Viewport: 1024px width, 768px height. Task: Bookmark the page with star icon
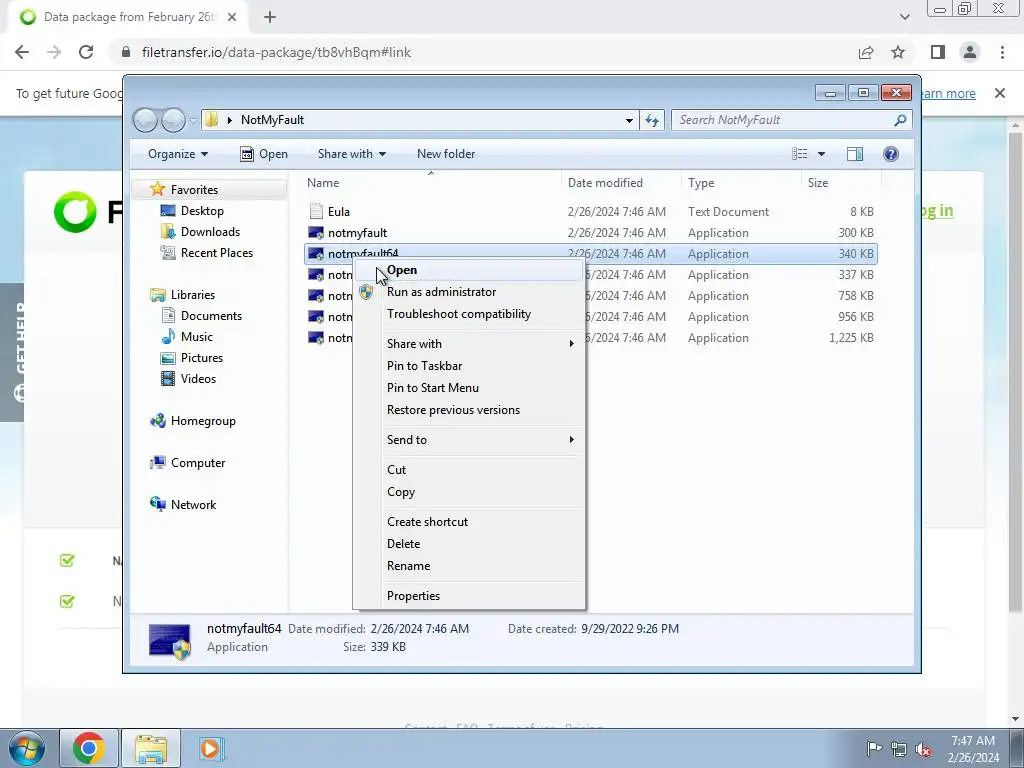[898, 52]
